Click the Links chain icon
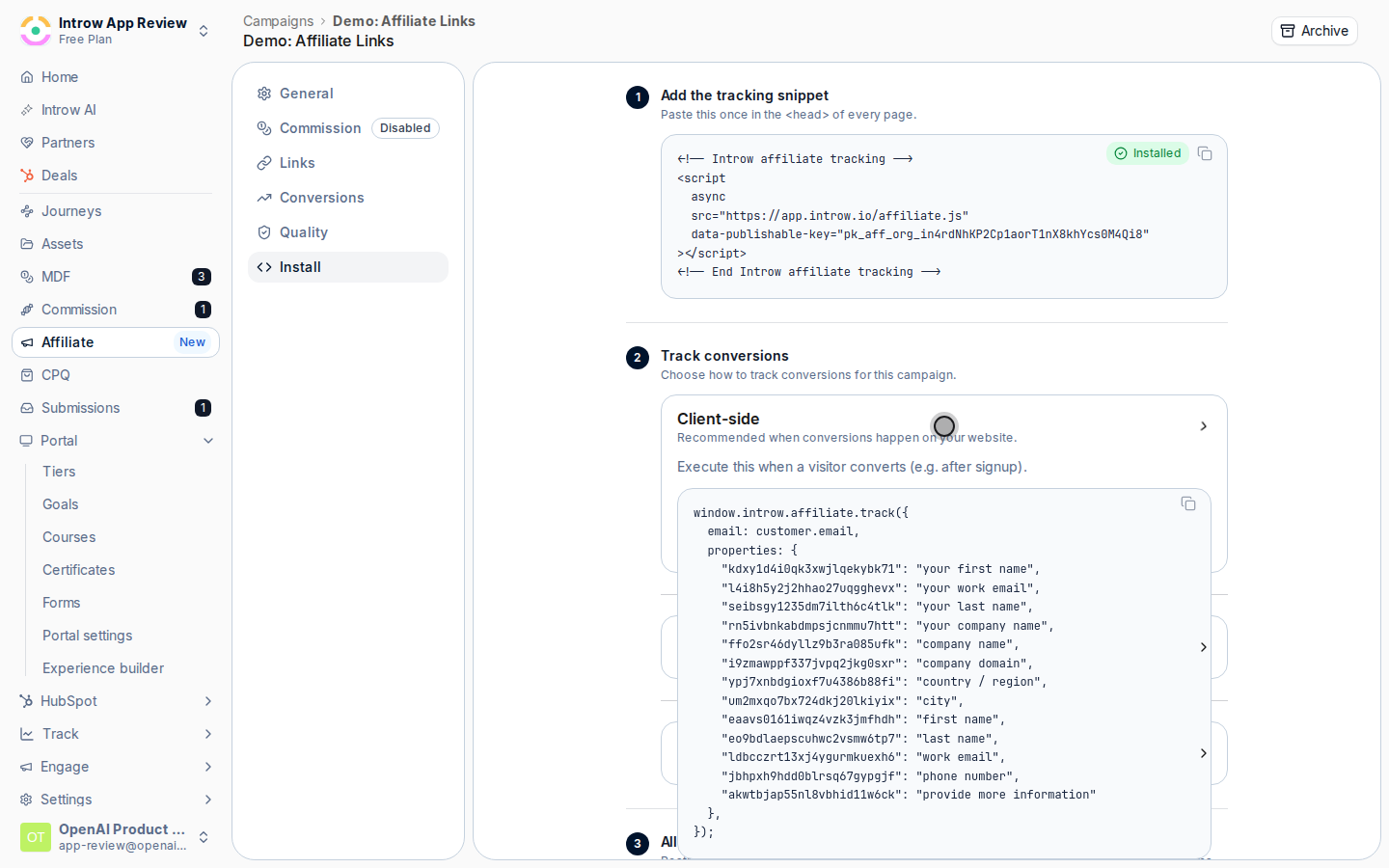Screen dimensions: 1389x868 pos(264,163)
